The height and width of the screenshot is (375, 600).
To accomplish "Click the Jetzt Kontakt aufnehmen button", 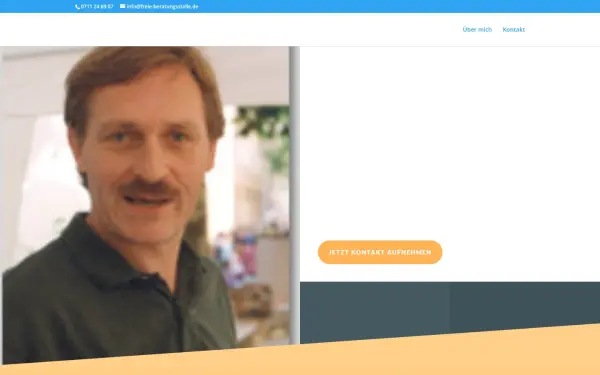I will pyautogui.click(x=380, y=252).
